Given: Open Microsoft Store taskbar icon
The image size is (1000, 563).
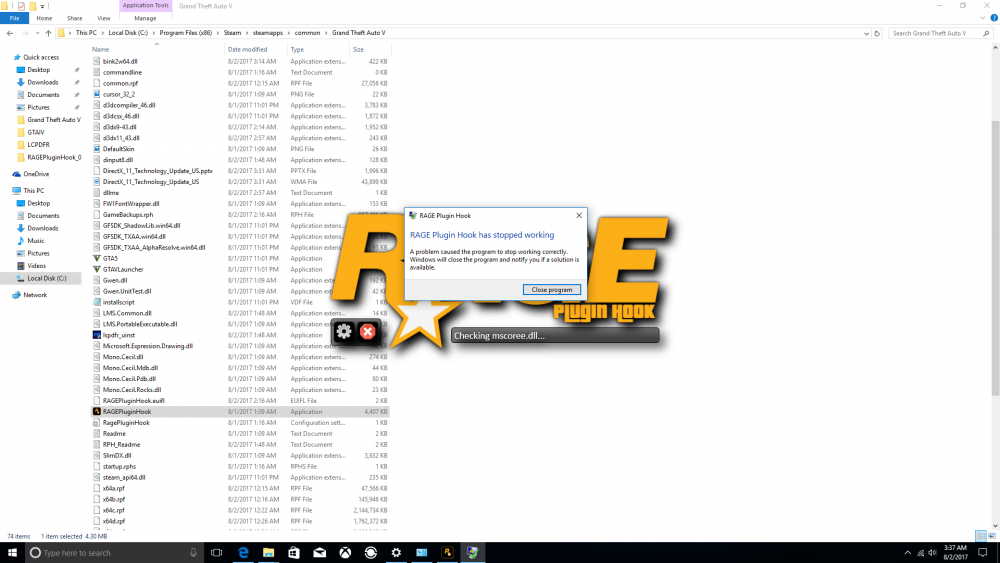Looking at the screenshot, I should click(293, 552).
